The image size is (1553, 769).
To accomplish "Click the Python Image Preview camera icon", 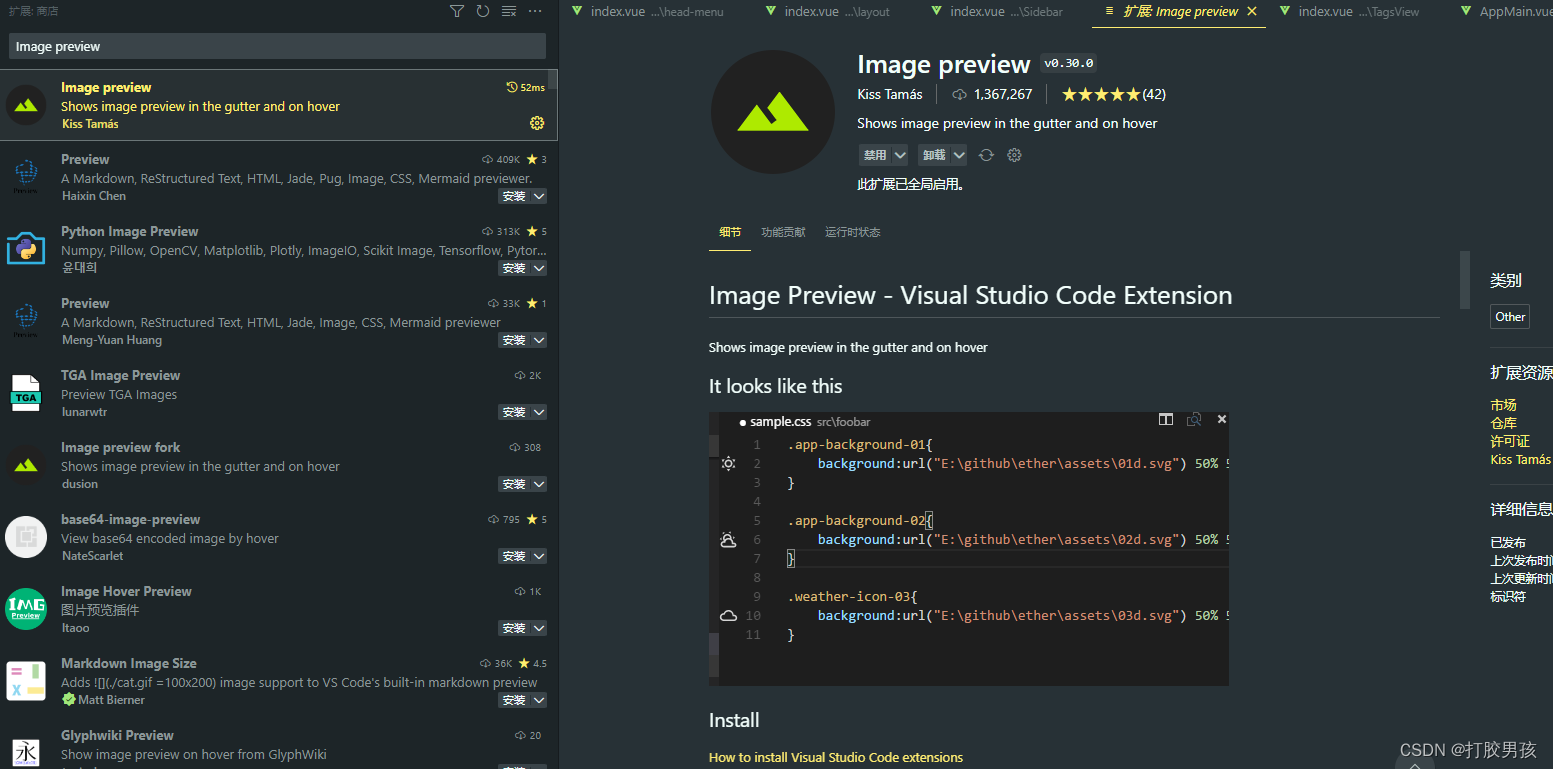I will pyautogui.click(x=26, y=249).
